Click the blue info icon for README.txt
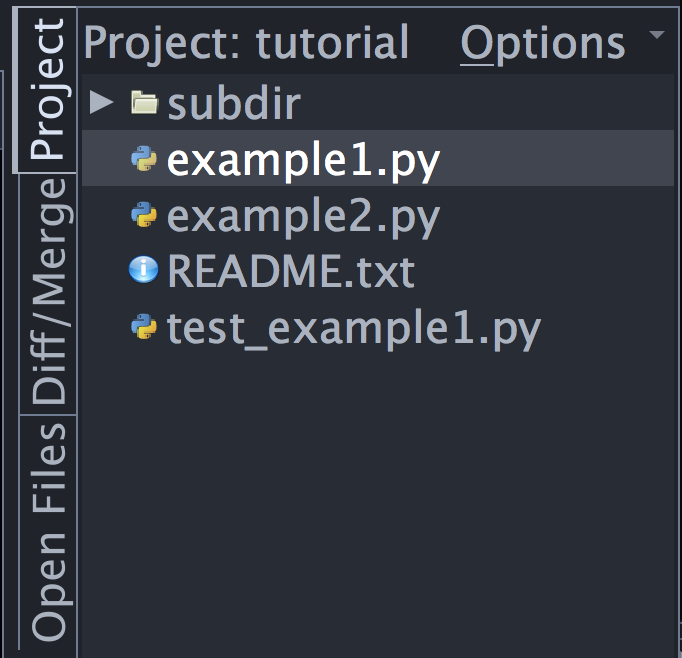 click(x=145, y=270)
